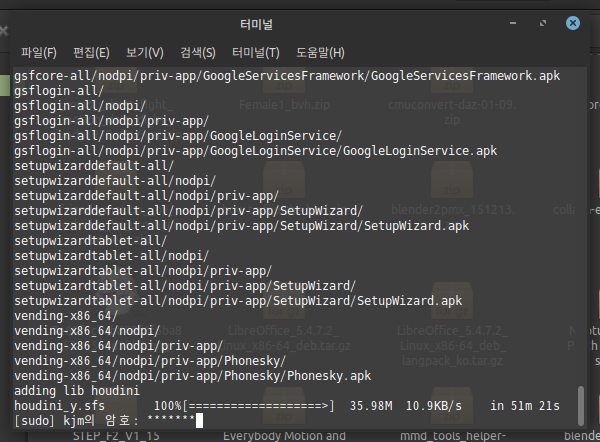Click the 'in 51m 21s' elapsed time text
Image resolution: width=600 pixels, height=442 pixels.
point(525,406)
